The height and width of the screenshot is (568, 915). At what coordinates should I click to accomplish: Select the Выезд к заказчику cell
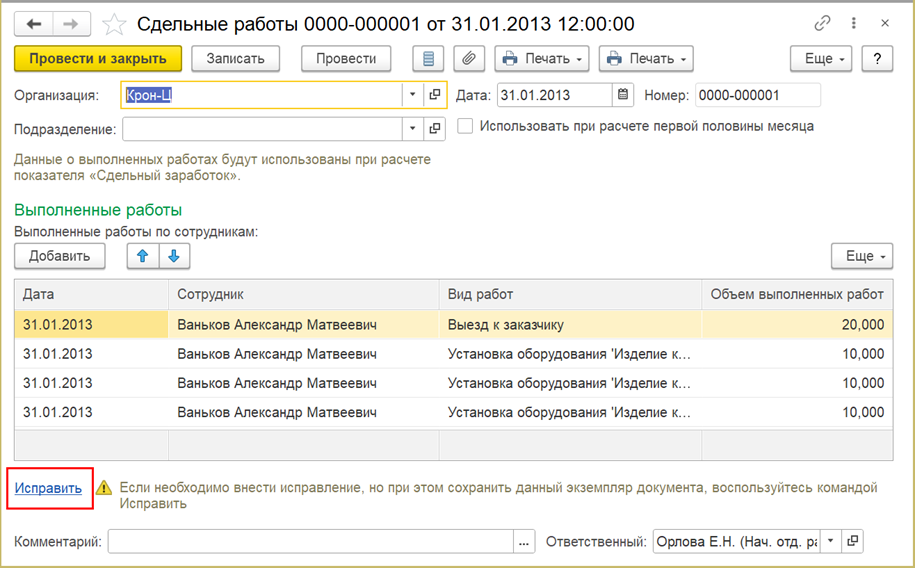pos(570,325)
